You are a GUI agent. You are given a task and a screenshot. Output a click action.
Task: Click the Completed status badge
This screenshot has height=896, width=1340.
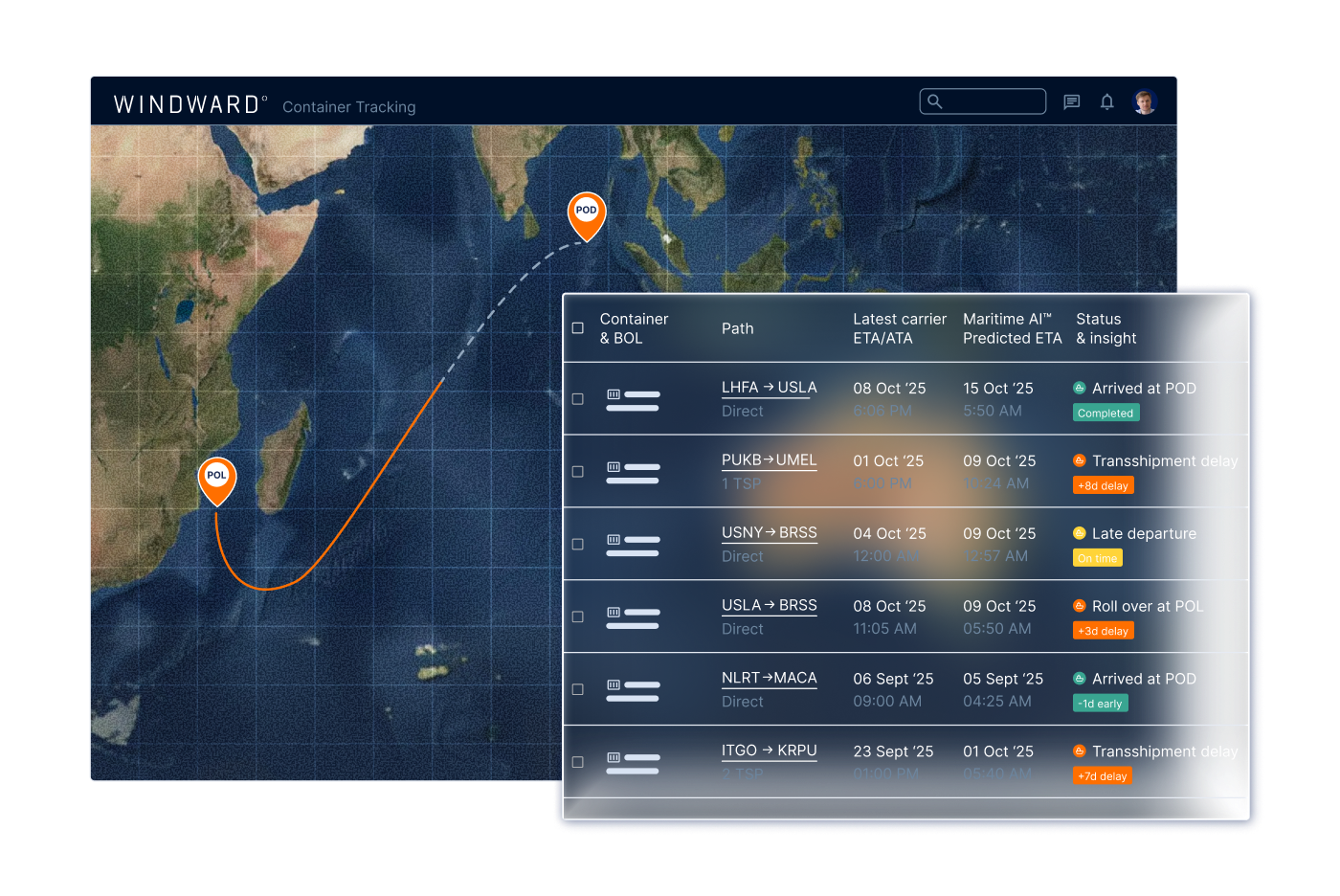coord(1105,413)
